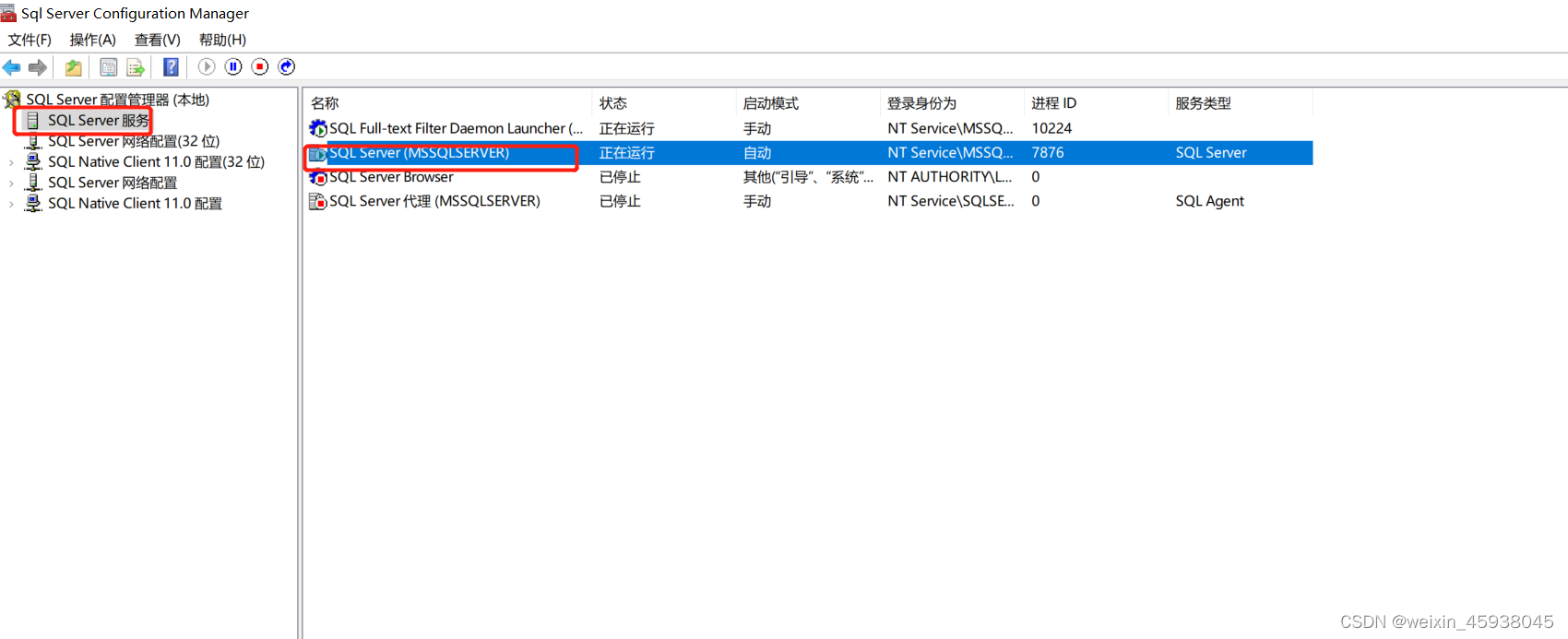Expand the SQL Server 网络配置 node
This screenshot has width=1568, height=639.
pyautogui.click(x=11, y=183)
